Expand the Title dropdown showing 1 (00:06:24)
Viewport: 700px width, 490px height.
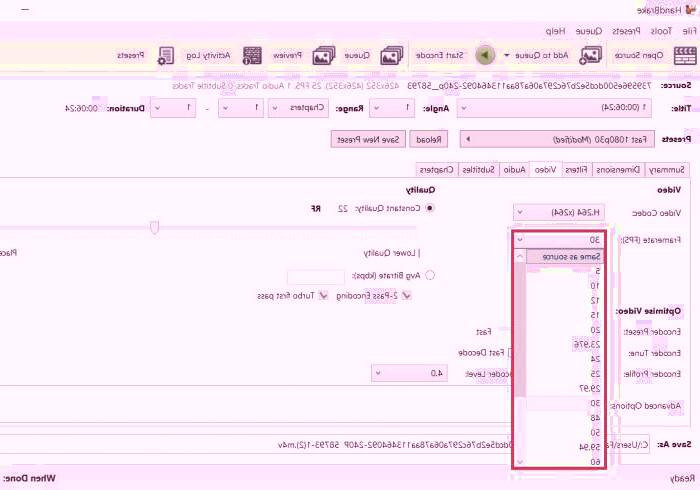click(554, 108)
